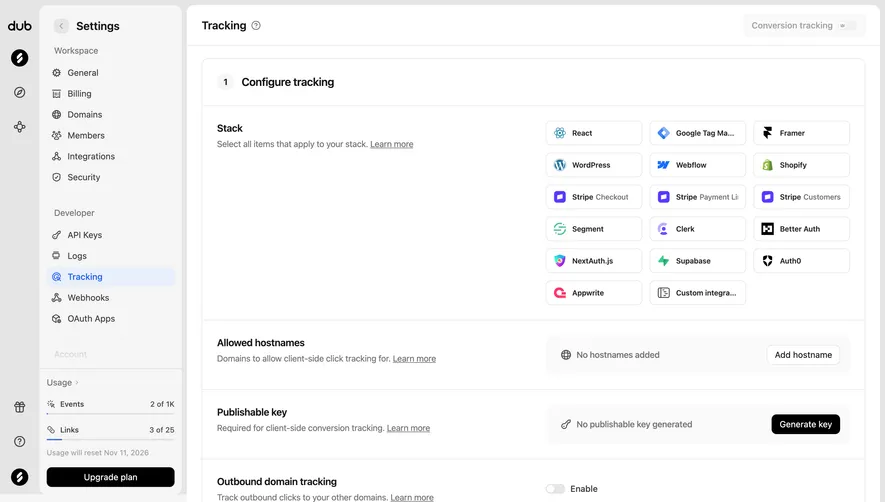885x502 pixels.
Task: Open the compass icon in the left rail
Action: point(20,93)
